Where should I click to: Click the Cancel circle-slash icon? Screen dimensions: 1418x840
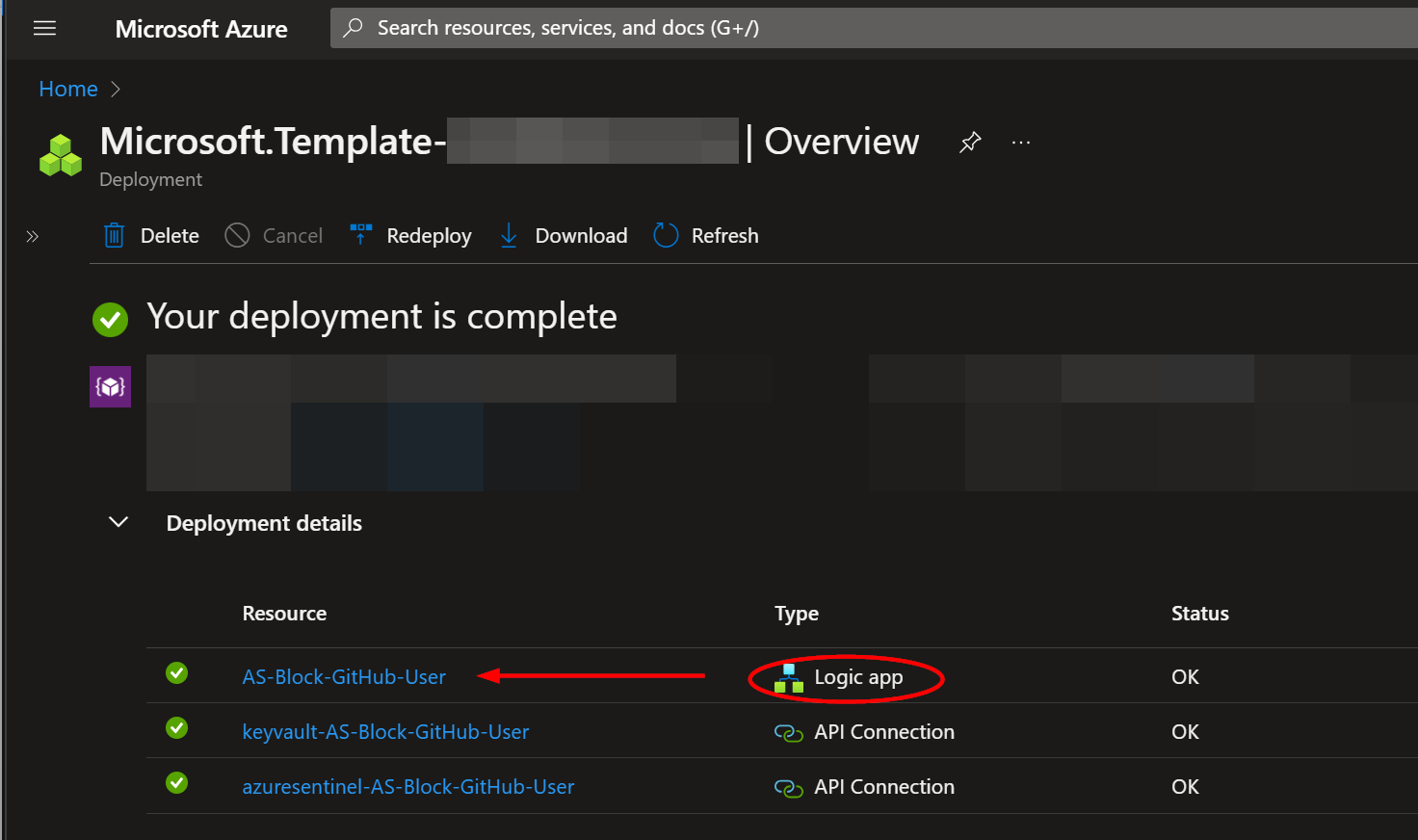point(237,235)
